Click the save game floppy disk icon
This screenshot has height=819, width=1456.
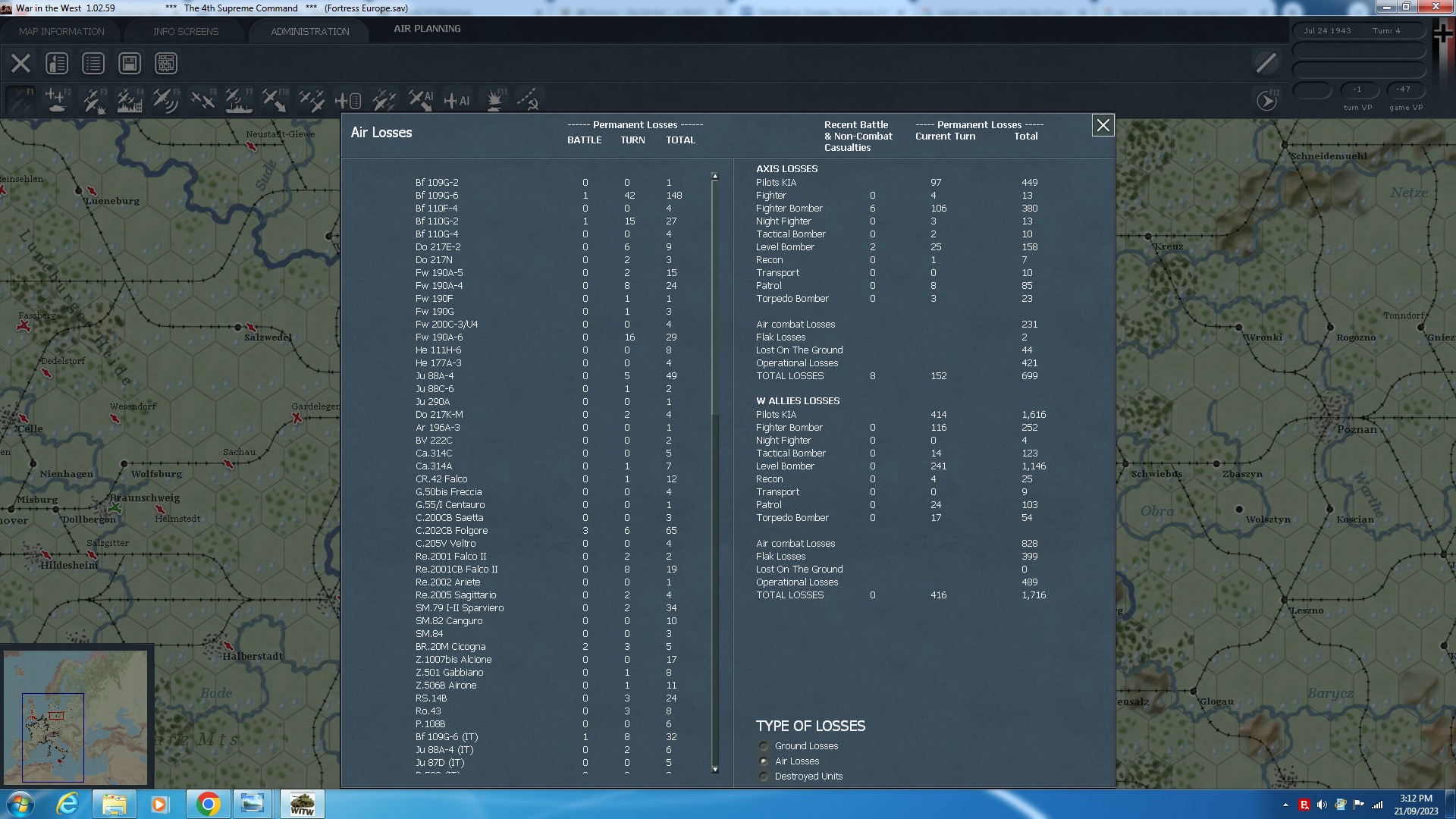click(x=129, y=63)
